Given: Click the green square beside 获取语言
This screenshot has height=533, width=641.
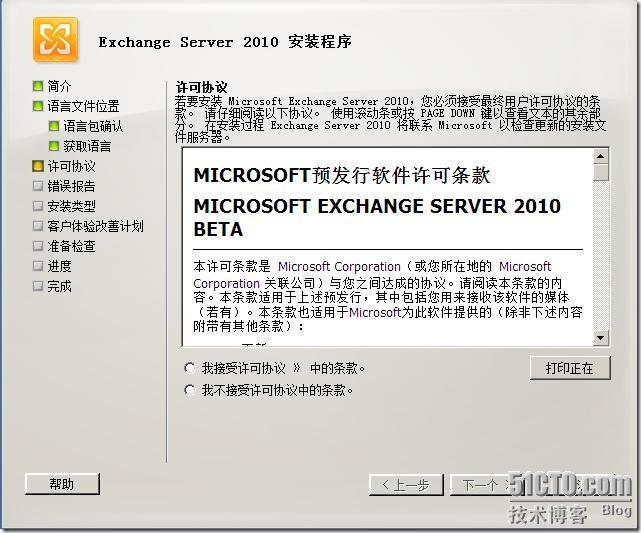Looking at the screenshot, I should pyautogui.click(x=54, y=146).
